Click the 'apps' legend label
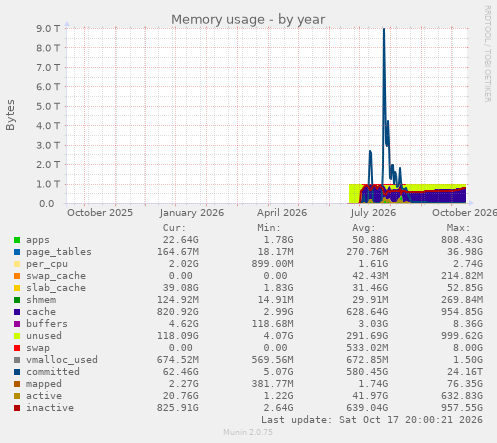 (38, 240)
